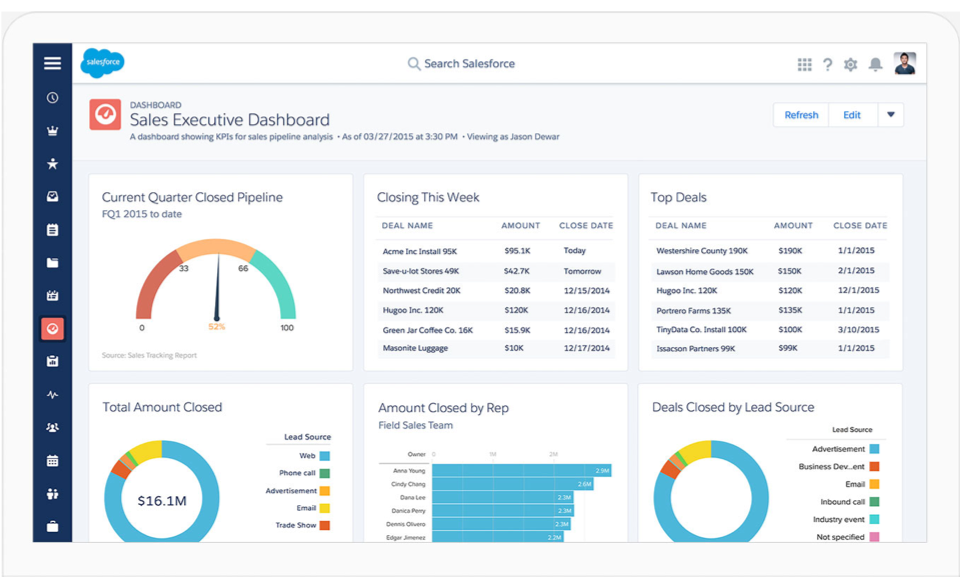Viewport: 960px width, 577px height.
Task: Open the setup gear icon
Action: click(850, 64)
